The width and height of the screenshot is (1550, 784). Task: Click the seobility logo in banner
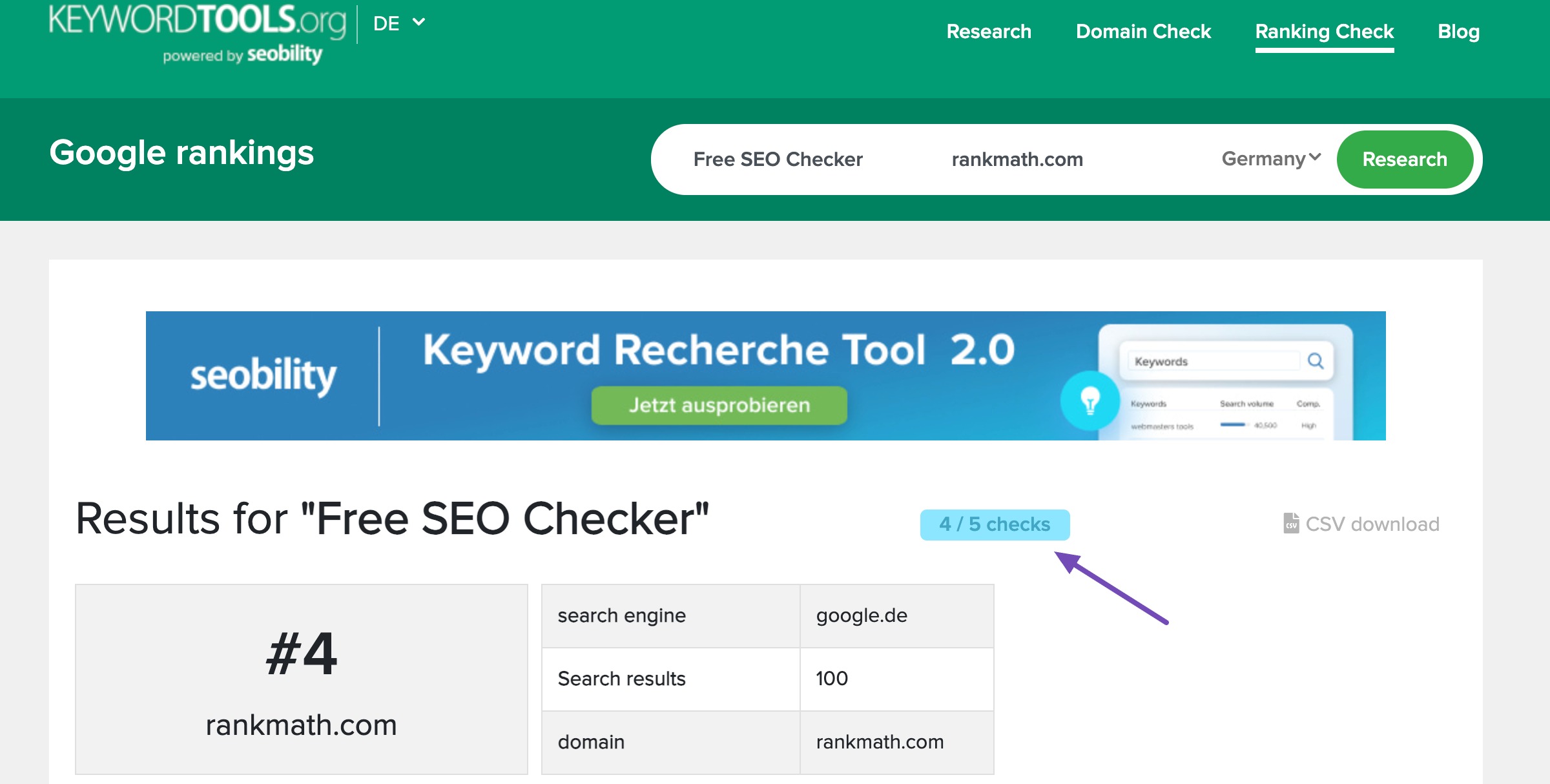pos(263,375)
